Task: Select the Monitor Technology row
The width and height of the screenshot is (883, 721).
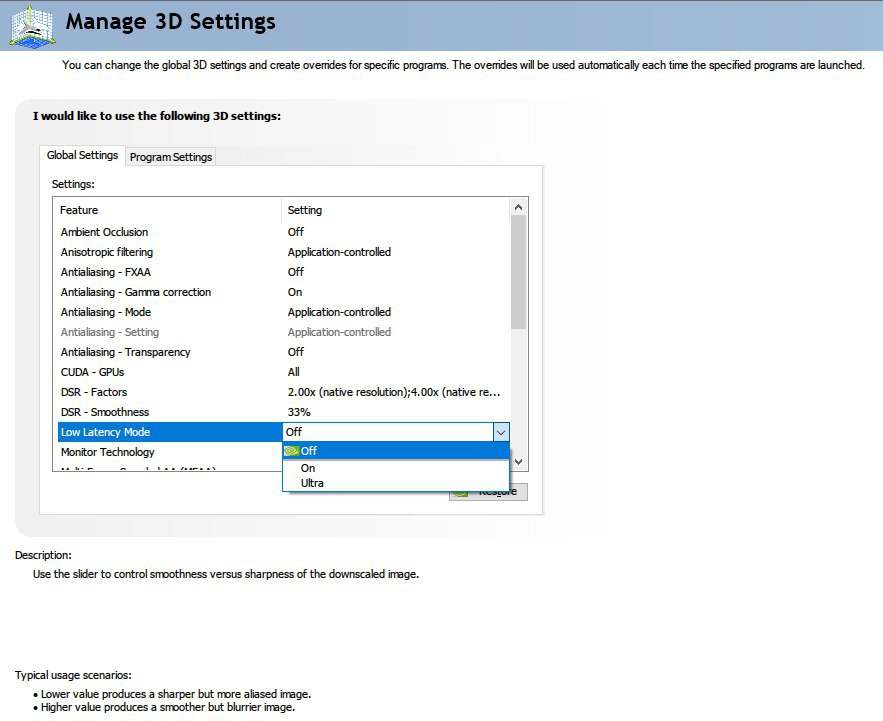Action: tap(170, 452)
